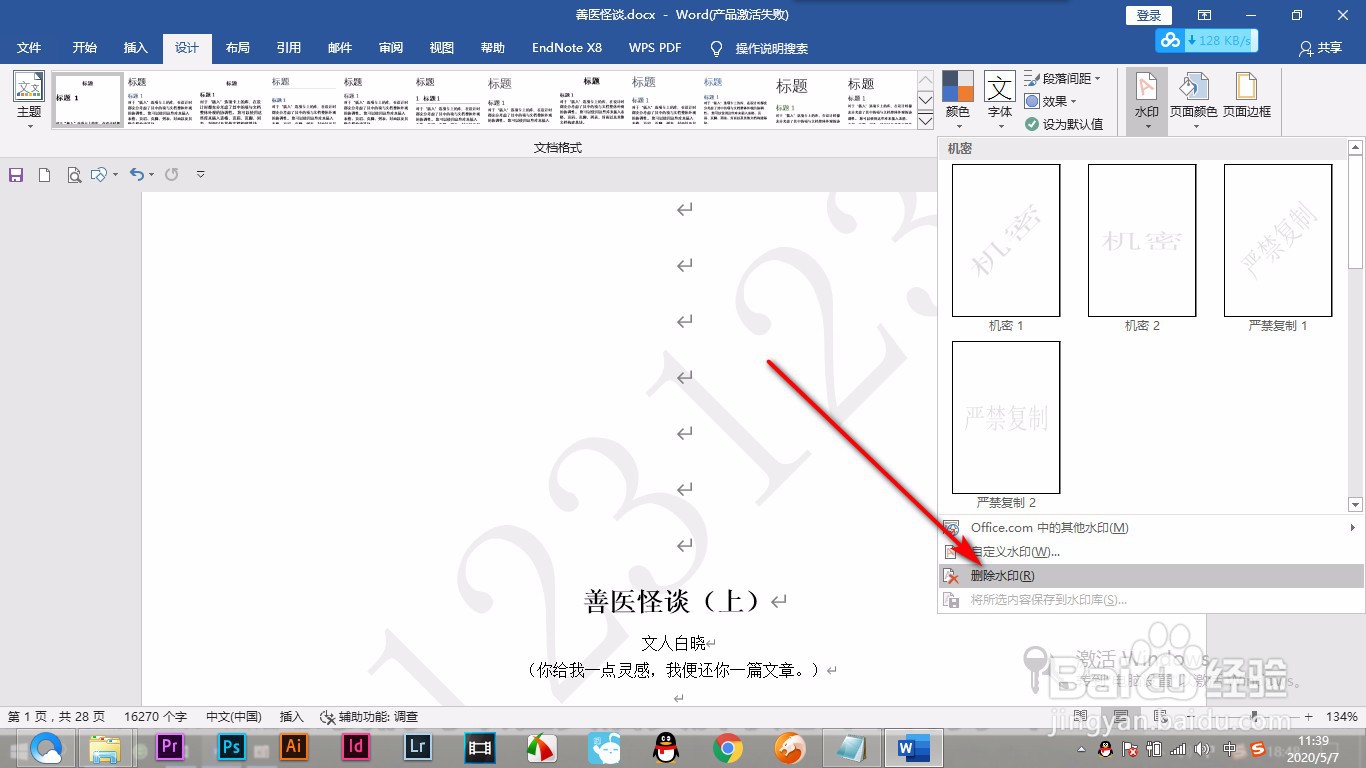Click the Undo arrow icon

(x=137, y=174)
